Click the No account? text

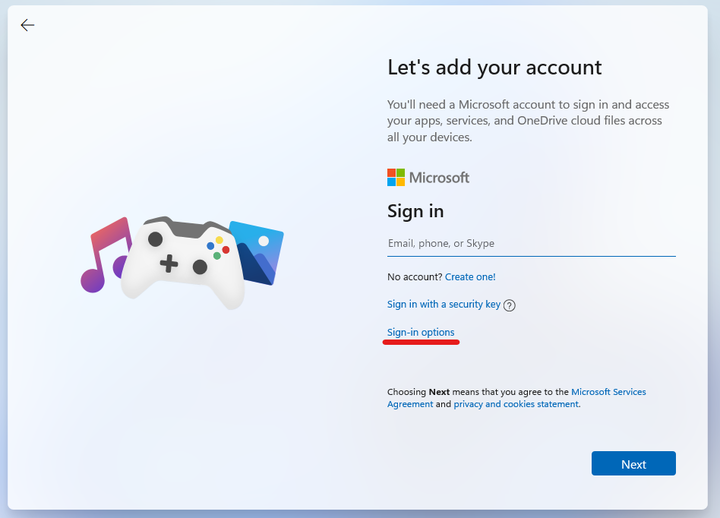(415, 277)
